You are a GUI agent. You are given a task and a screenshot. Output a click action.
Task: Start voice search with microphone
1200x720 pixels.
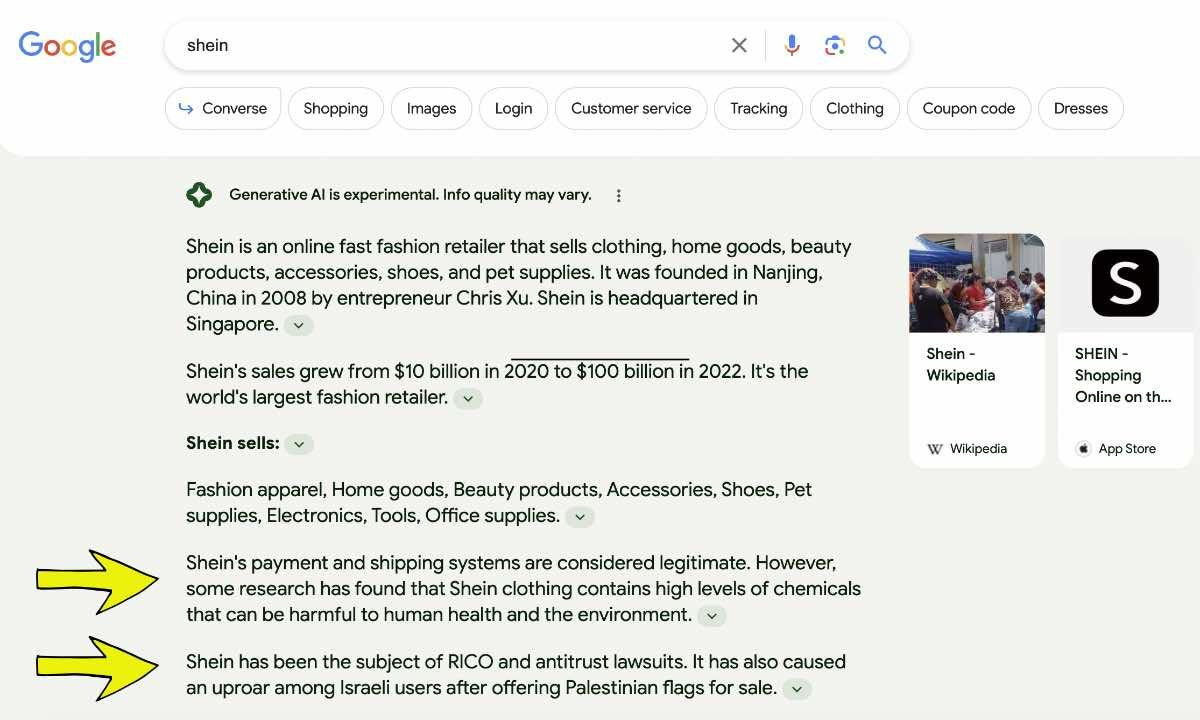coord(792,45)
